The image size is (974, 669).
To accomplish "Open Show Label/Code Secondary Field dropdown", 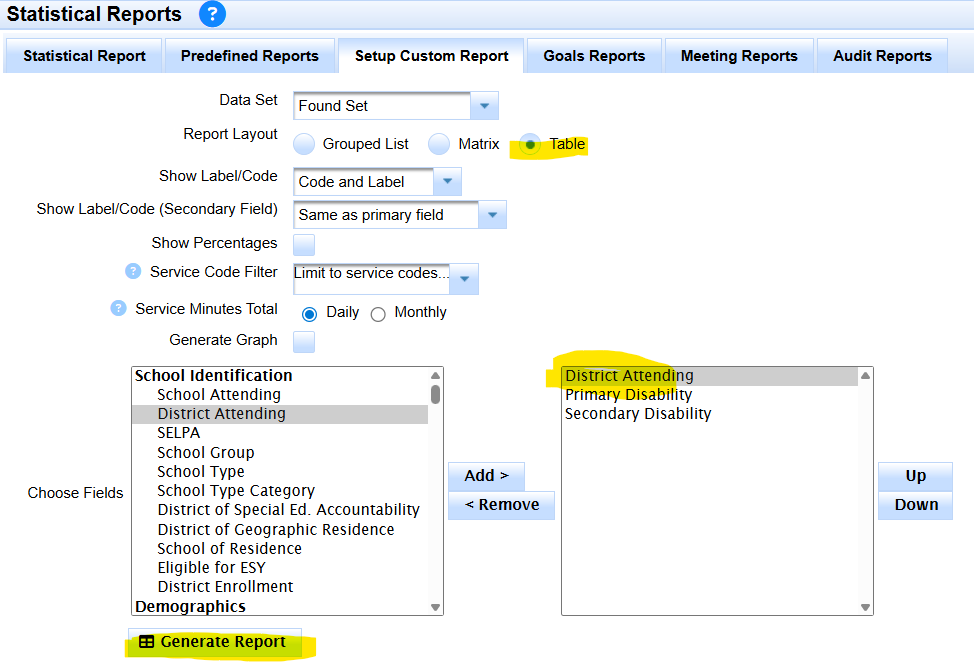I will coord(492,215).
